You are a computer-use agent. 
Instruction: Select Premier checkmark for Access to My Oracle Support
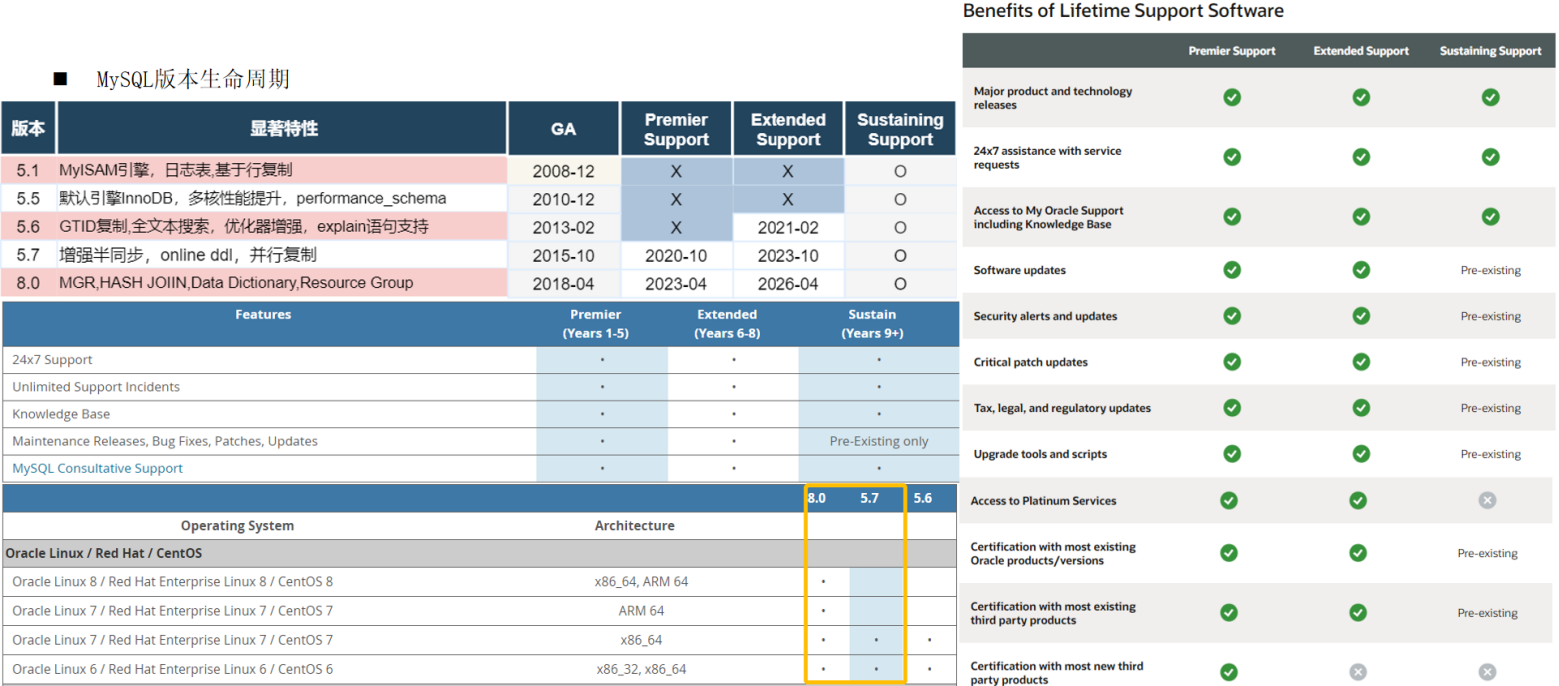point(1232,217)
